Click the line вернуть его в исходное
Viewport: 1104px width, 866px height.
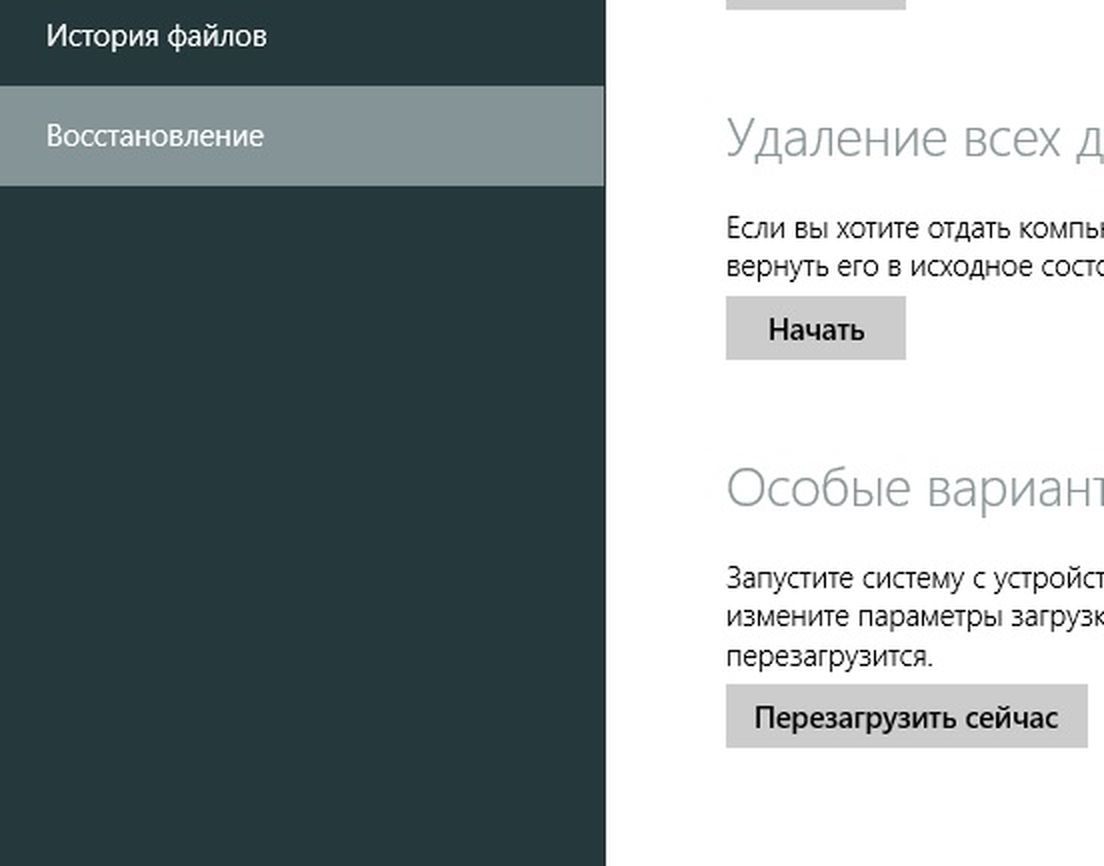coord(914,267)
